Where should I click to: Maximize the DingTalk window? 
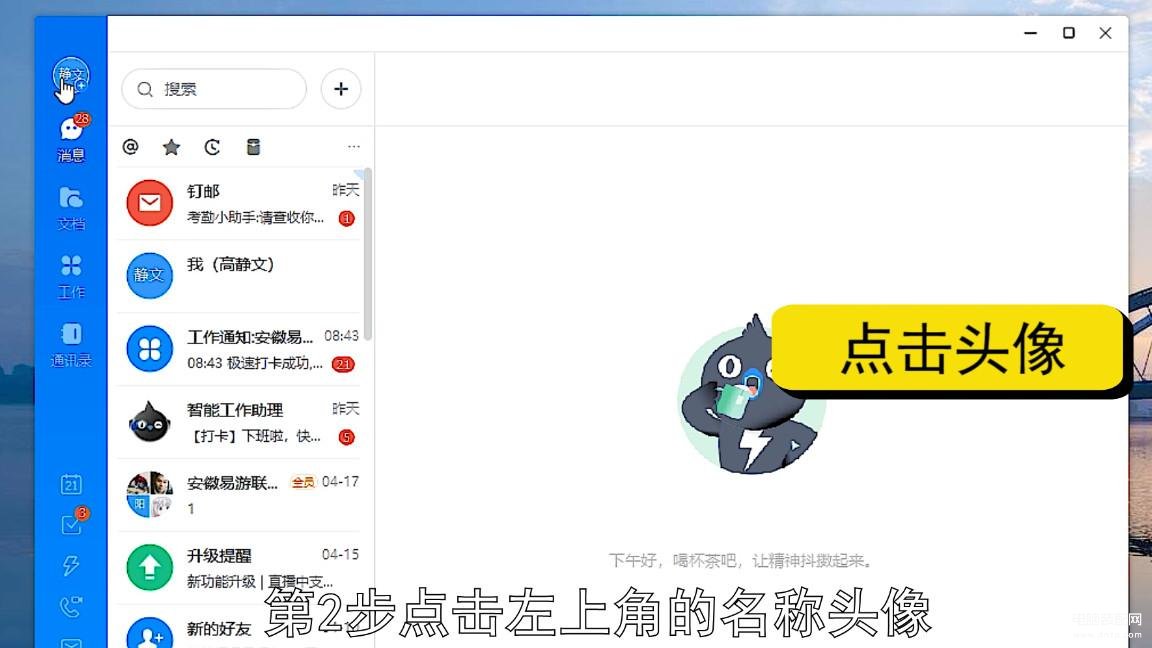[1069, 33]
